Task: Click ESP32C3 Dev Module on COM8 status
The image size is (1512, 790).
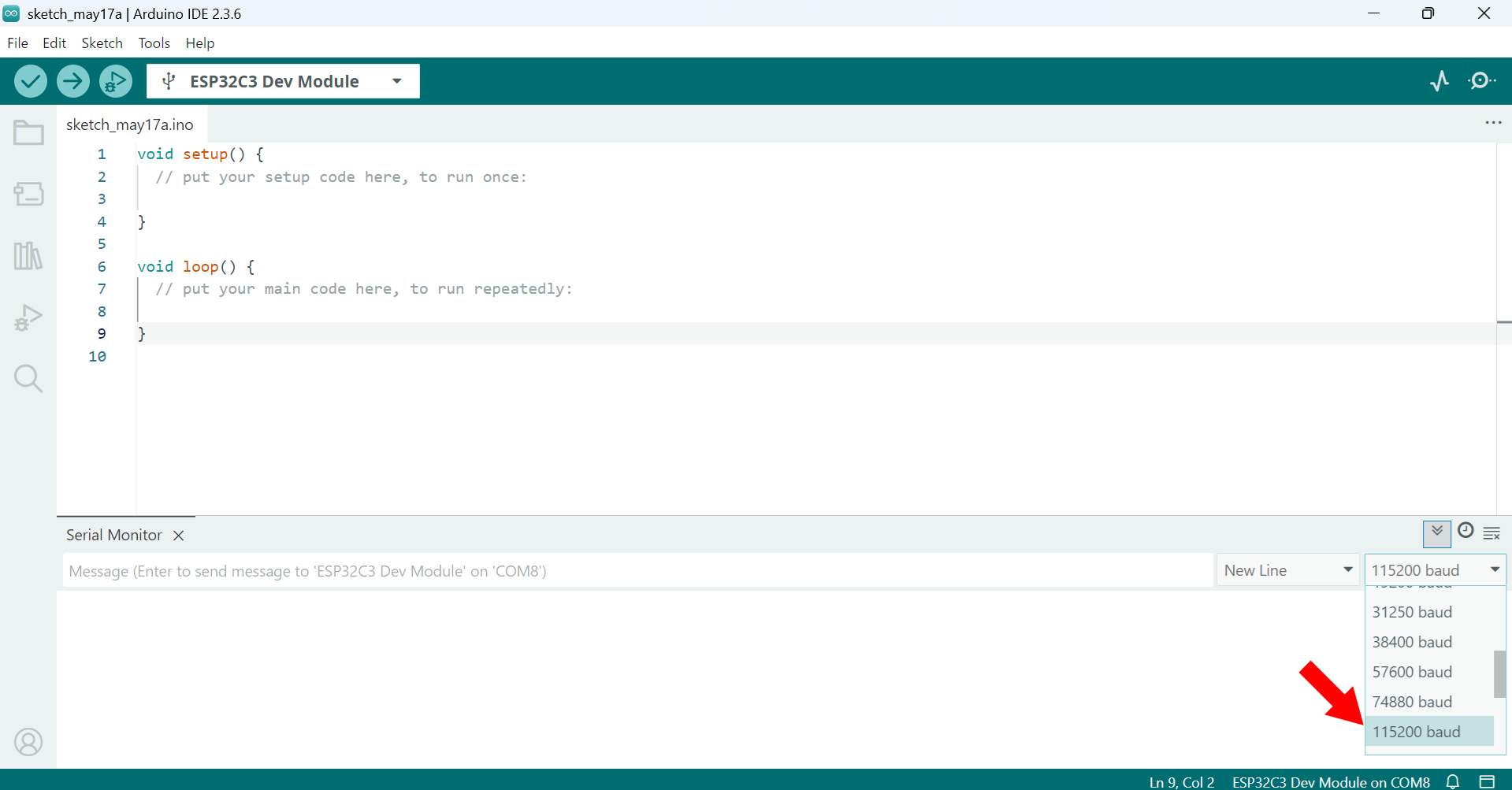Action: (x=1331, y=781)
